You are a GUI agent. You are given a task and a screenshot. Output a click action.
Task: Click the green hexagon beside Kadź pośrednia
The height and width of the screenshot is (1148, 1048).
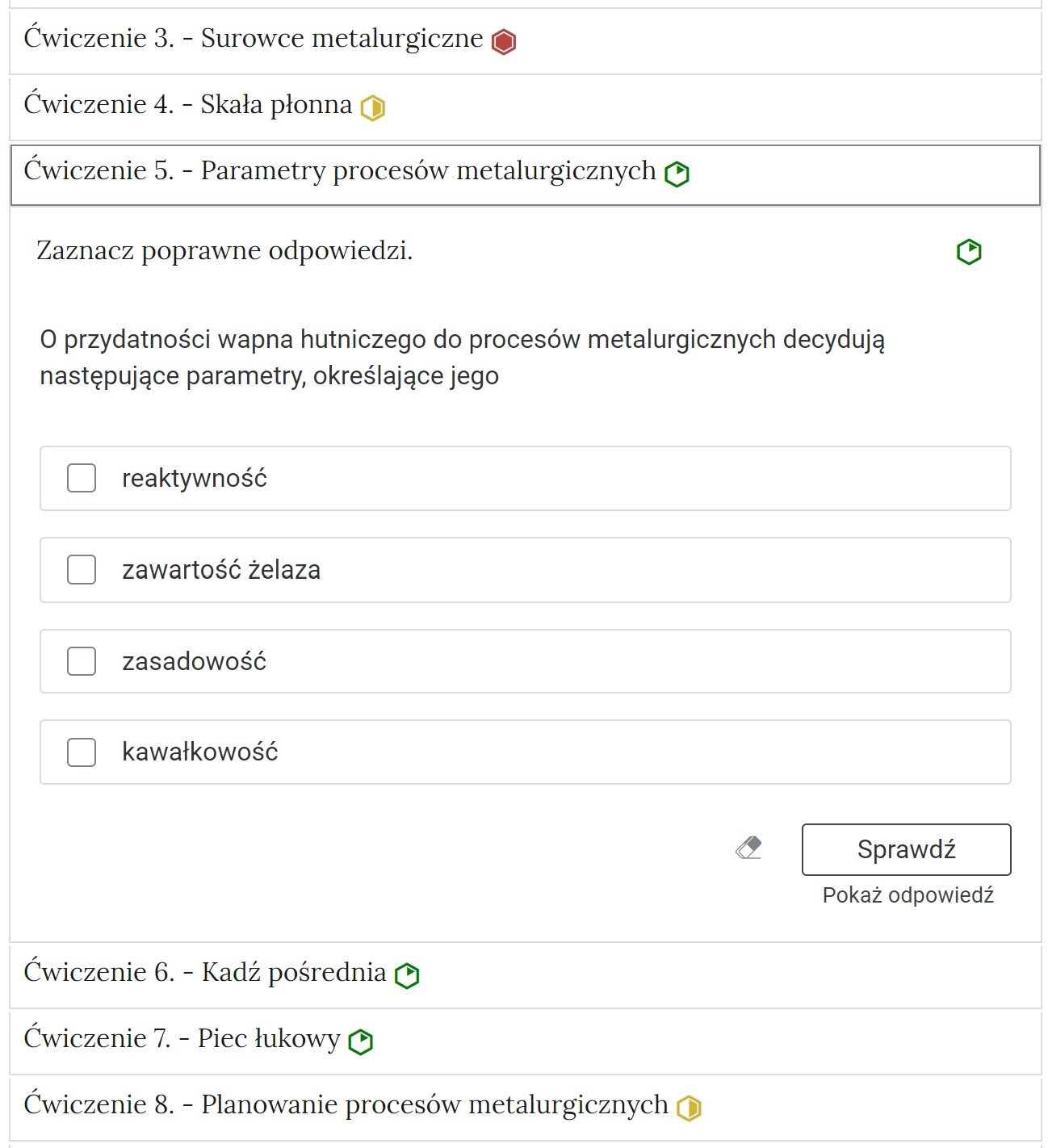(409, 974)
